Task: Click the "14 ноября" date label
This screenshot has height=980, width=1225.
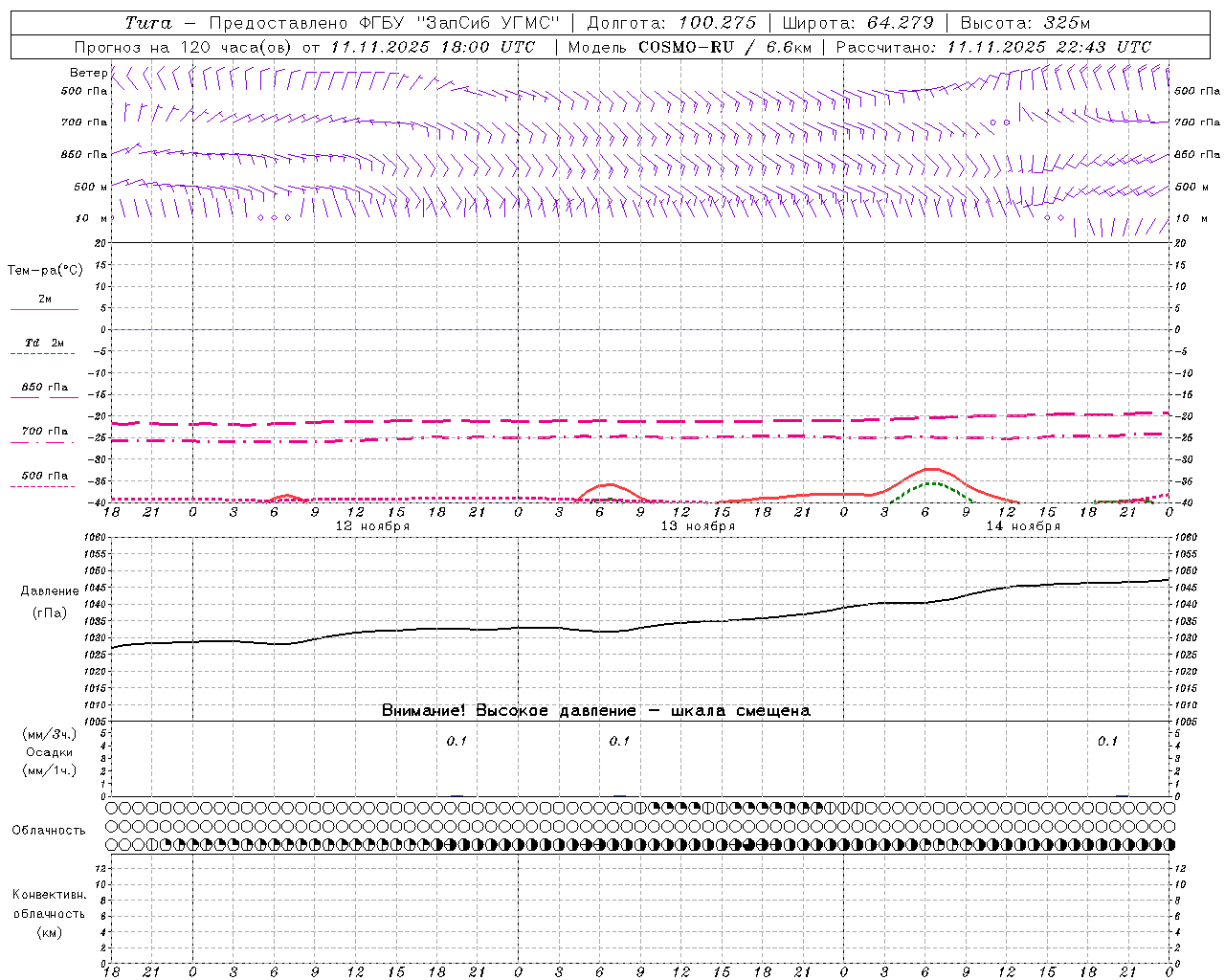Action: pos(1023,526)
